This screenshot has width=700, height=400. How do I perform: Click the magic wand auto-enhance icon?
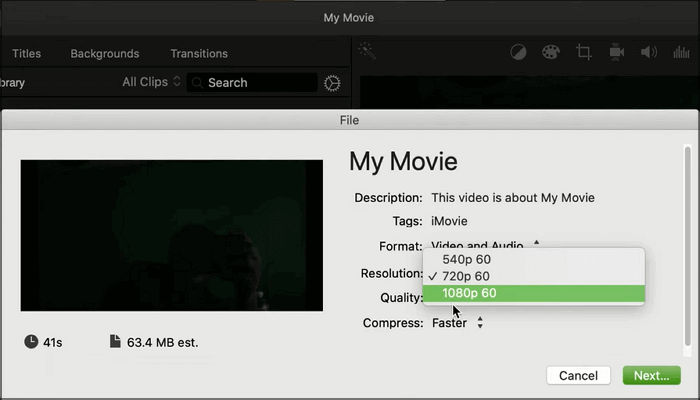click(x=367, y=51)
